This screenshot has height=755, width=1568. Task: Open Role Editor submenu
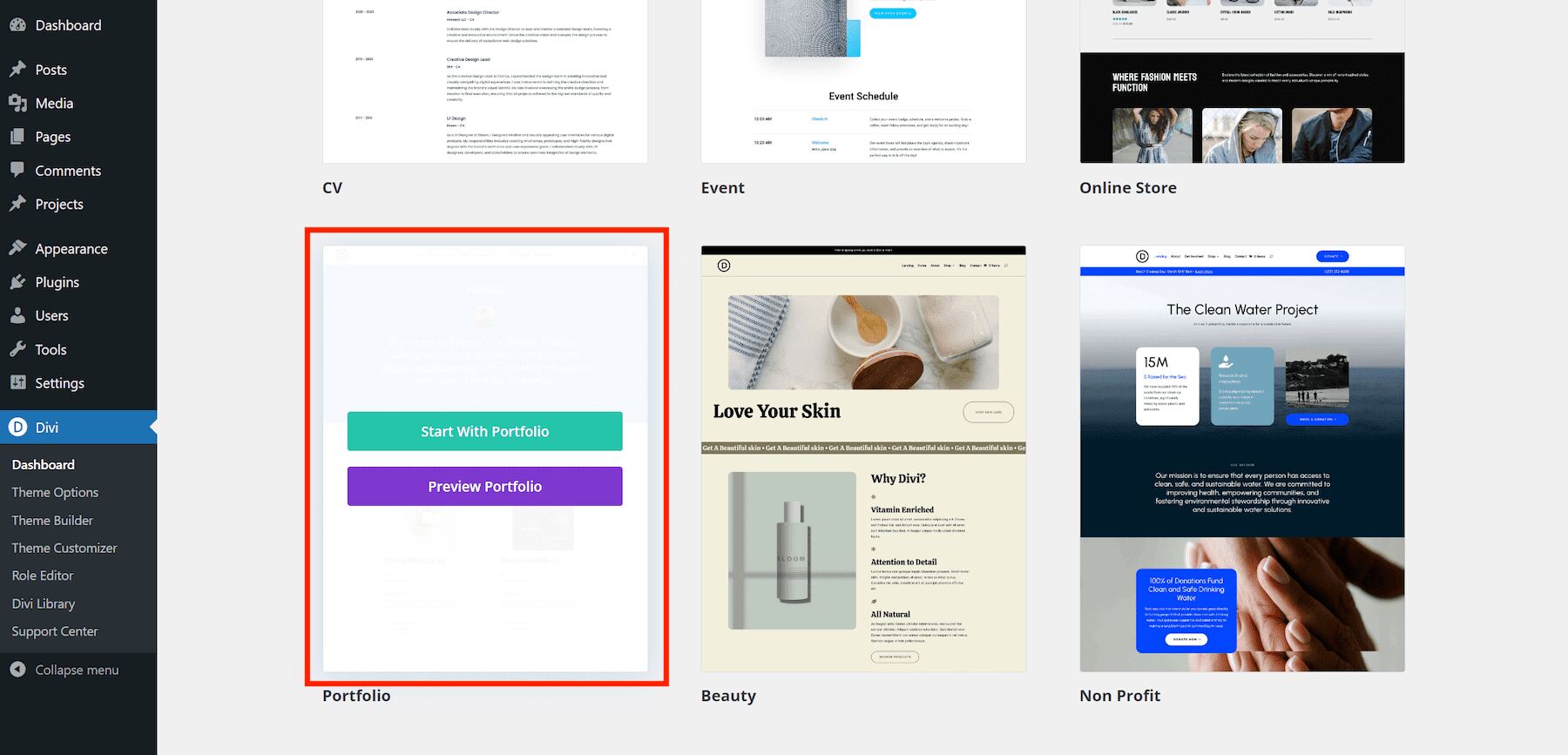click(x=43, y=576)
